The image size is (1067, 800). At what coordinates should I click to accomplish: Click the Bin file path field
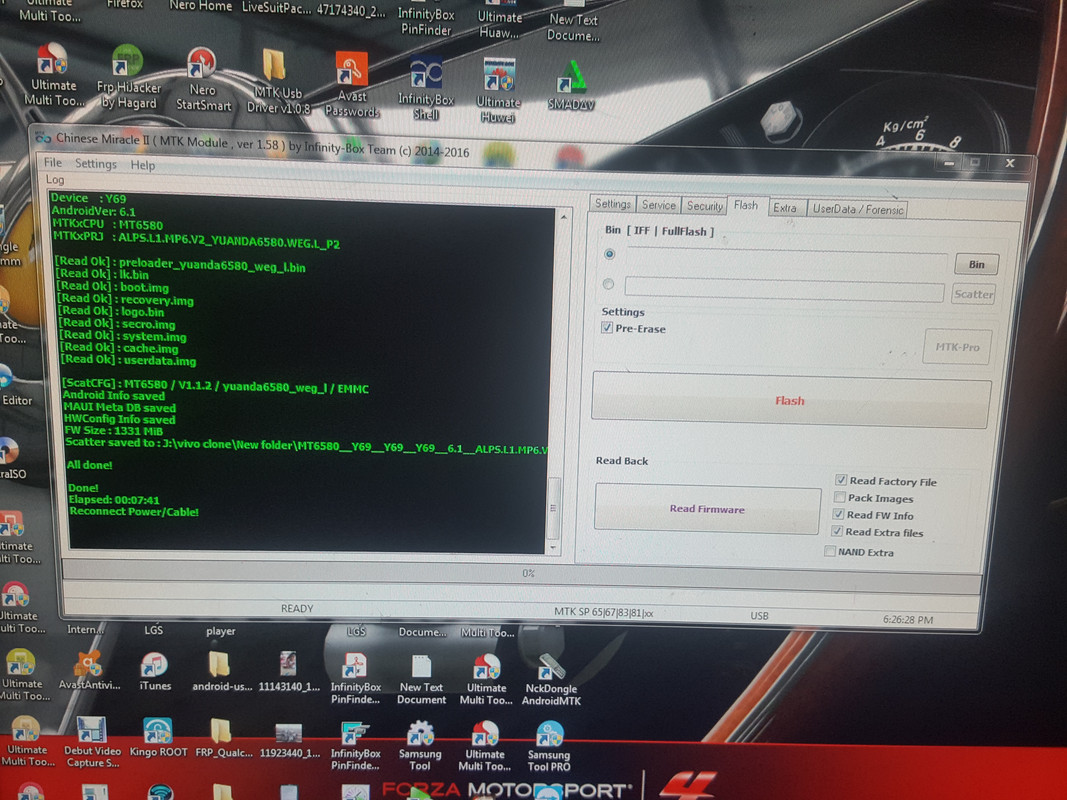tap(787, 257)
